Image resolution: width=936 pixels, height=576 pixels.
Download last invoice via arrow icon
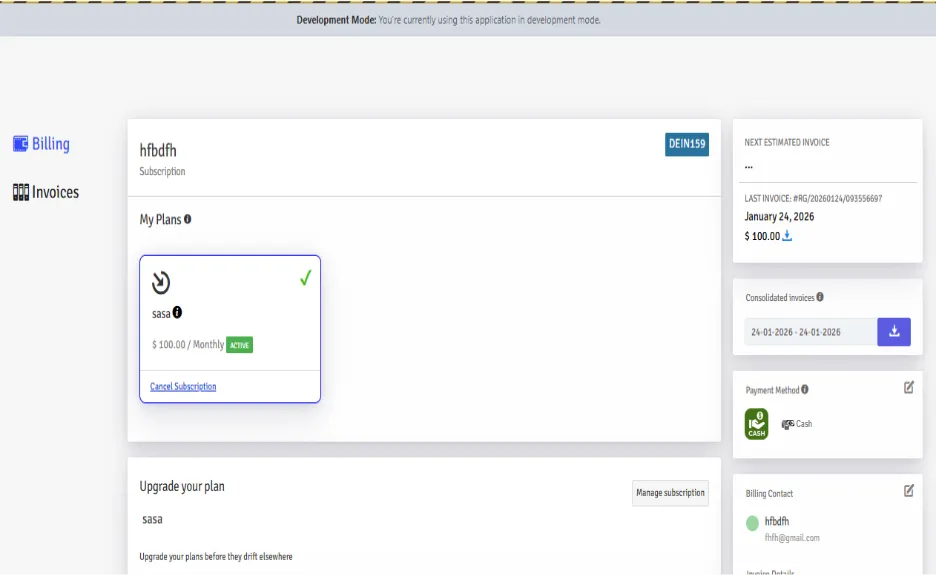pyautogui.click(x=787, y=236)
